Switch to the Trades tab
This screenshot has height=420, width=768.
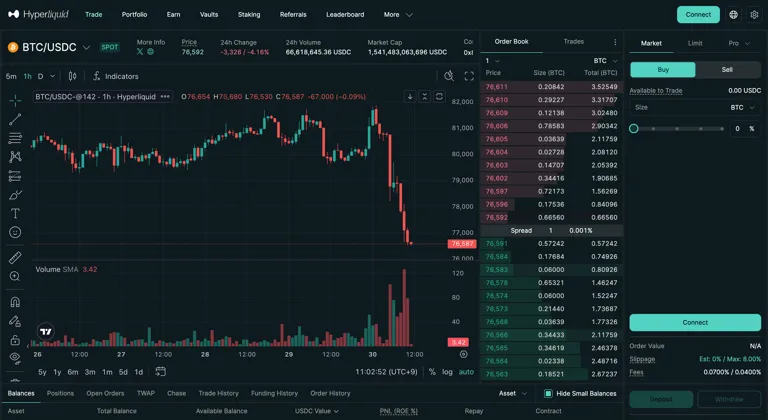[x=574, y=42]
